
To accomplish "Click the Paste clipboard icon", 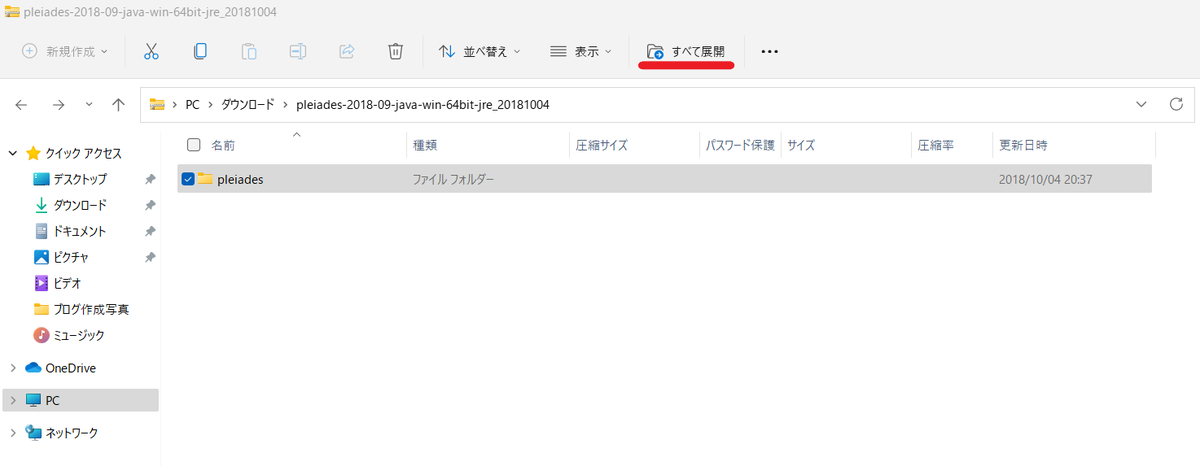I will [249, 51].
